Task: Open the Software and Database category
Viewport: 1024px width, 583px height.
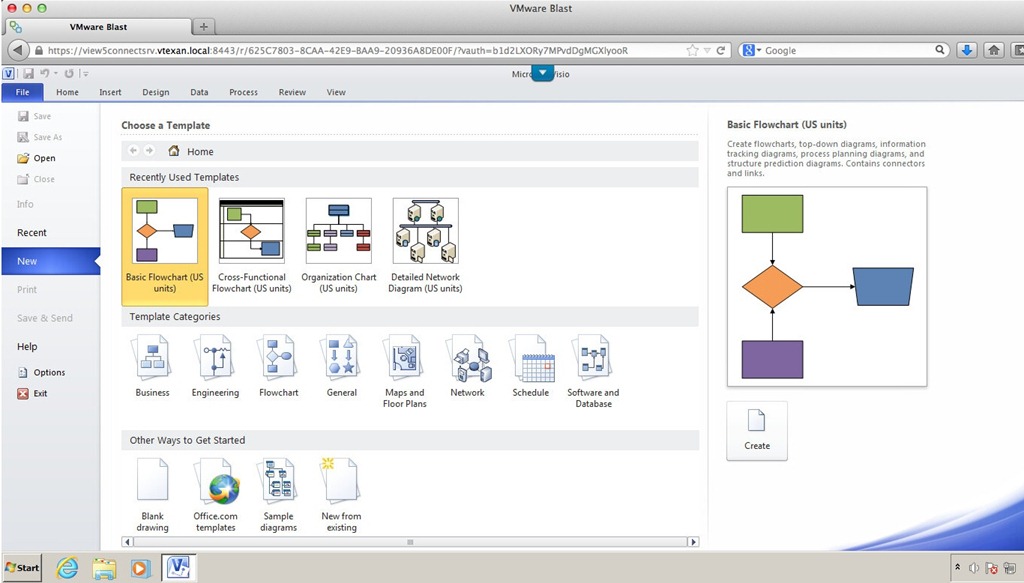Action: tap(593, 370)
